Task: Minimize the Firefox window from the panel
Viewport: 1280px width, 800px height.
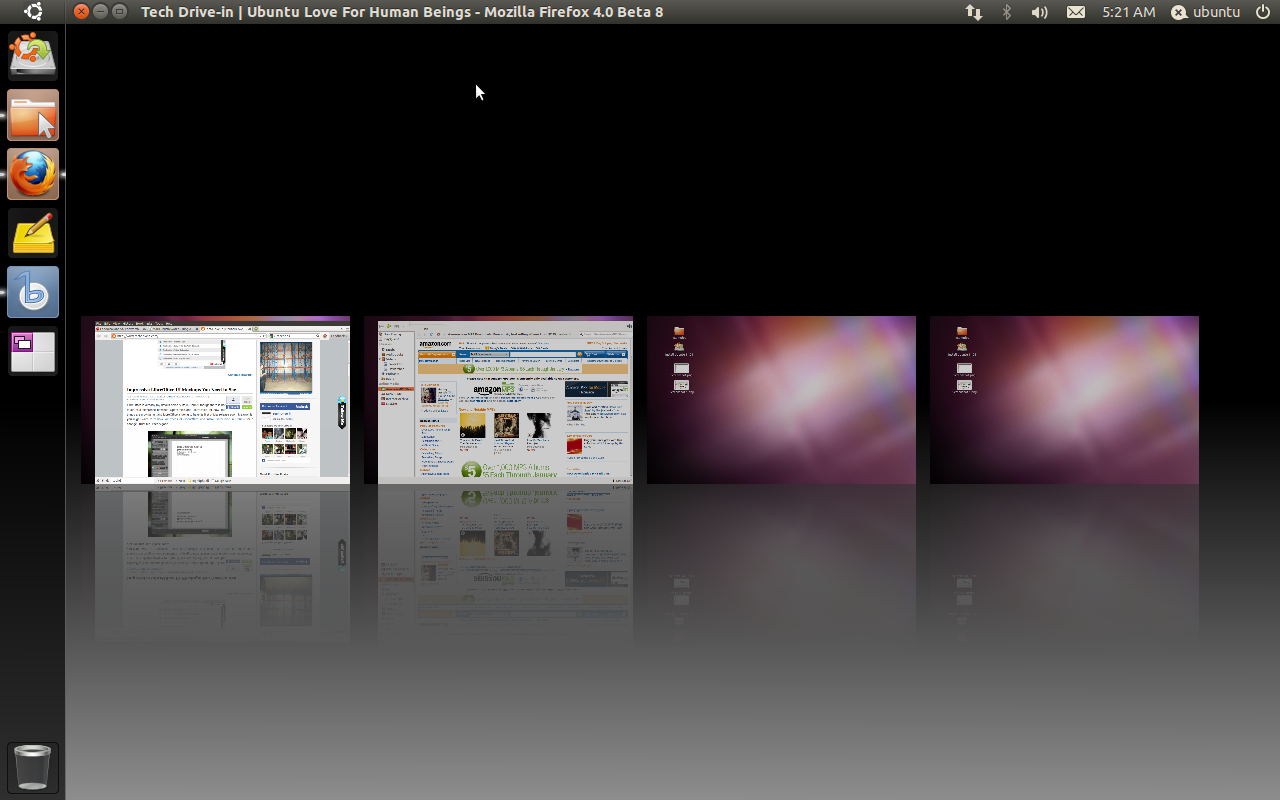Action: click(101, 12)
